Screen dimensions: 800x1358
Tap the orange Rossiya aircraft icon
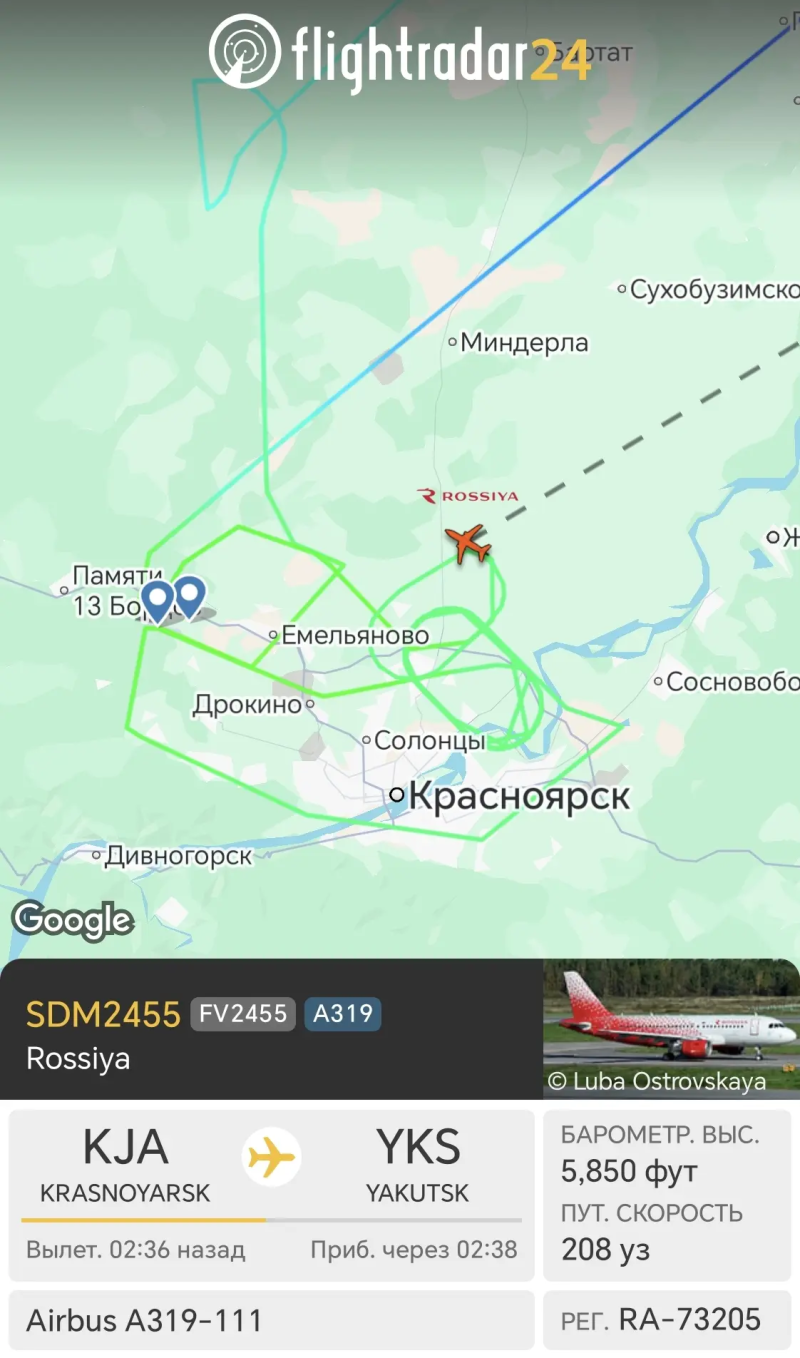pos(468,544)
